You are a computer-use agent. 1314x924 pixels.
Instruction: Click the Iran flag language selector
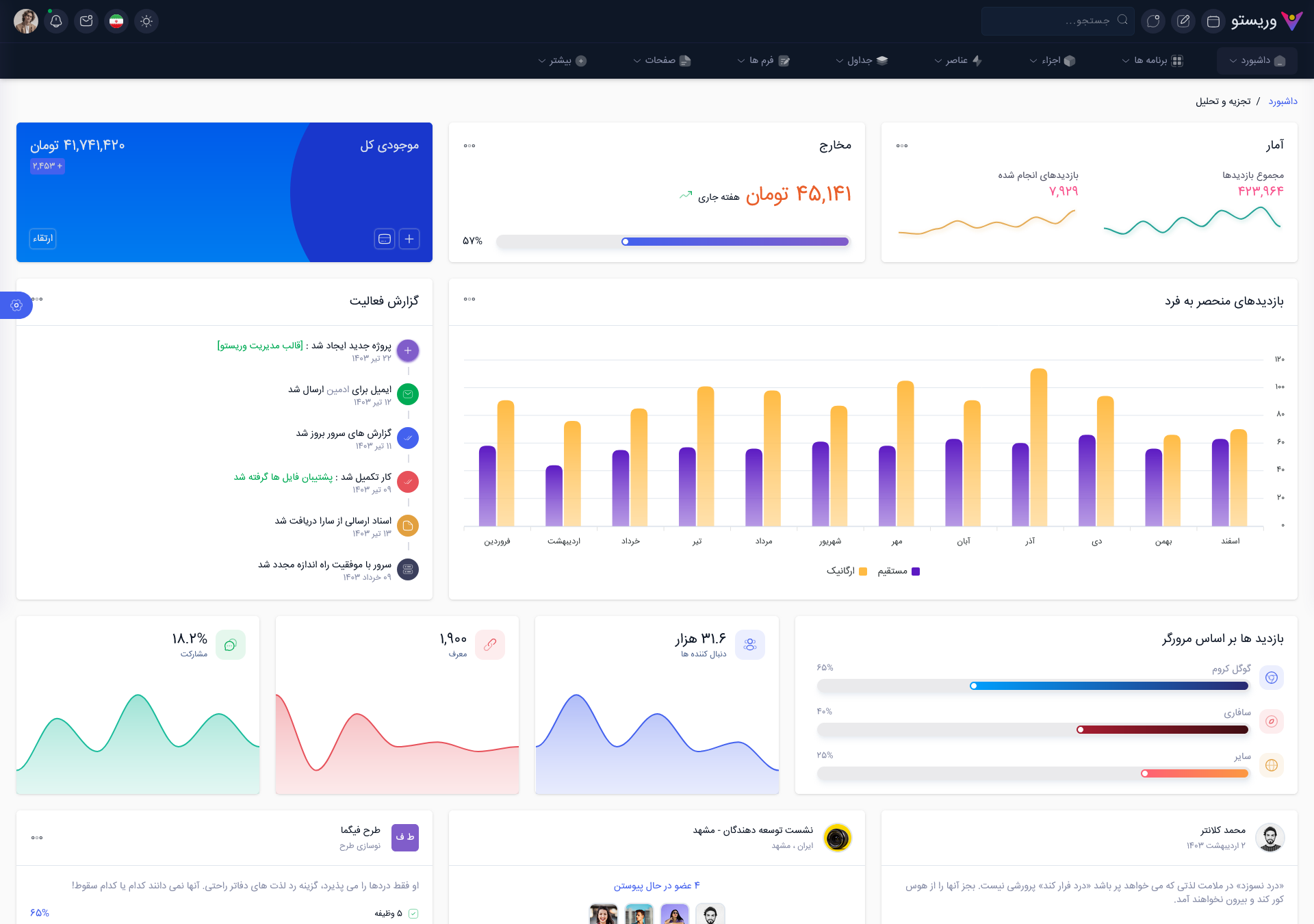116,21
